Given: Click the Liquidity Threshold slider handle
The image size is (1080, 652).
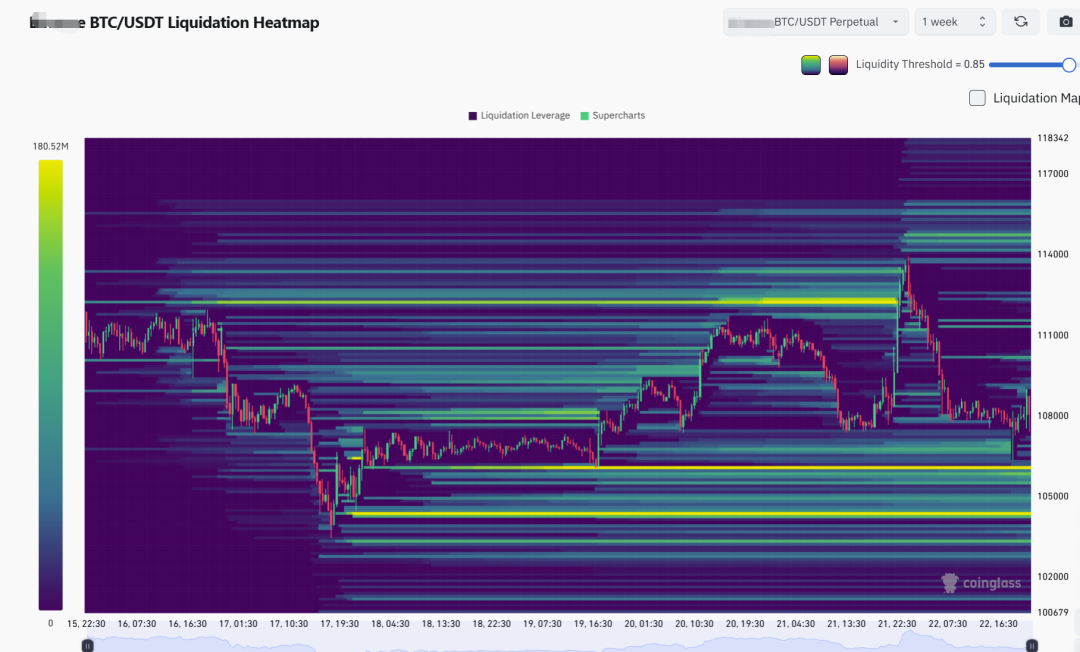Looking at the screenshot, I should coord(1069,65).
